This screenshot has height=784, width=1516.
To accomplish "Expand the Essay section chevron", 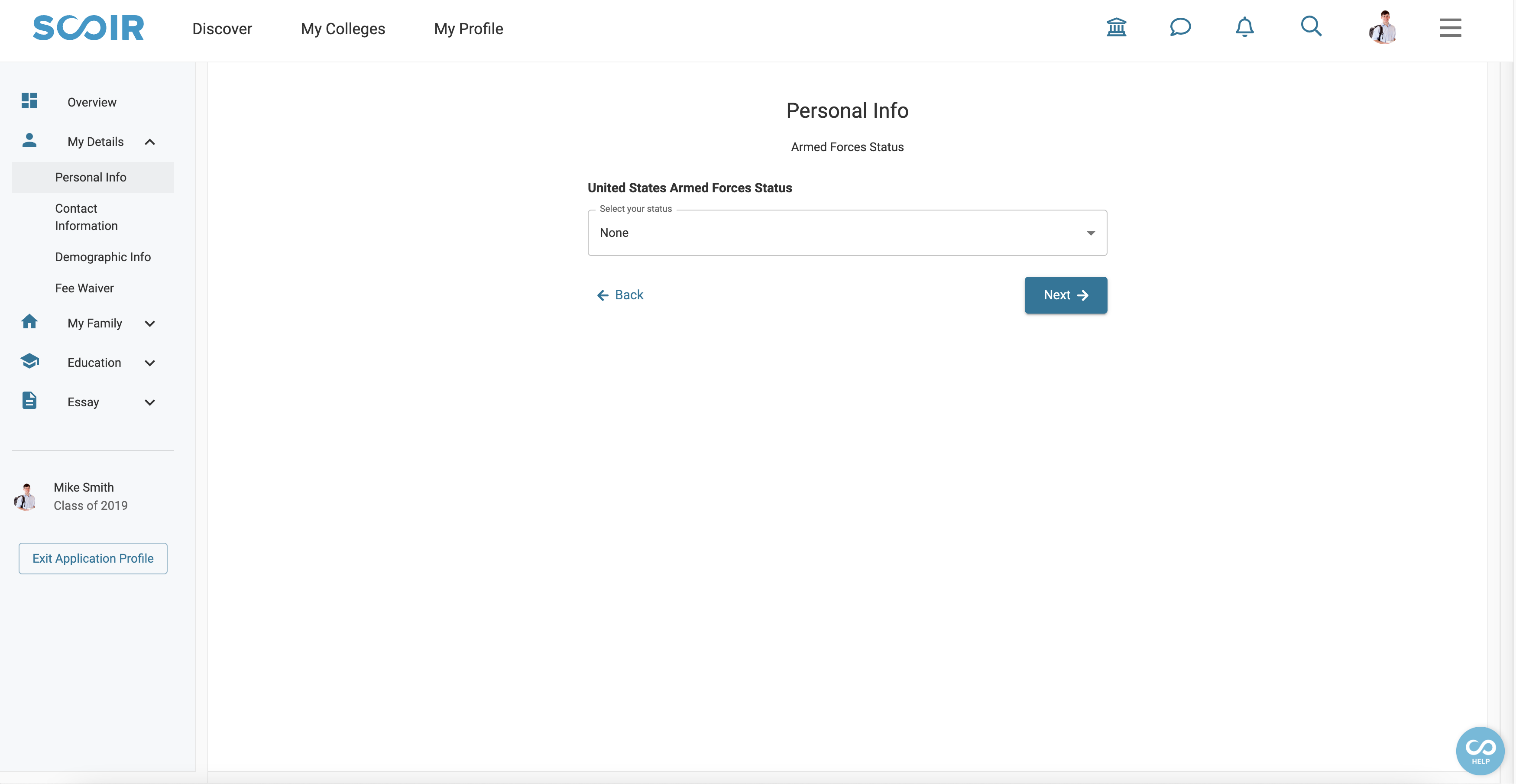I will [149, 402].
